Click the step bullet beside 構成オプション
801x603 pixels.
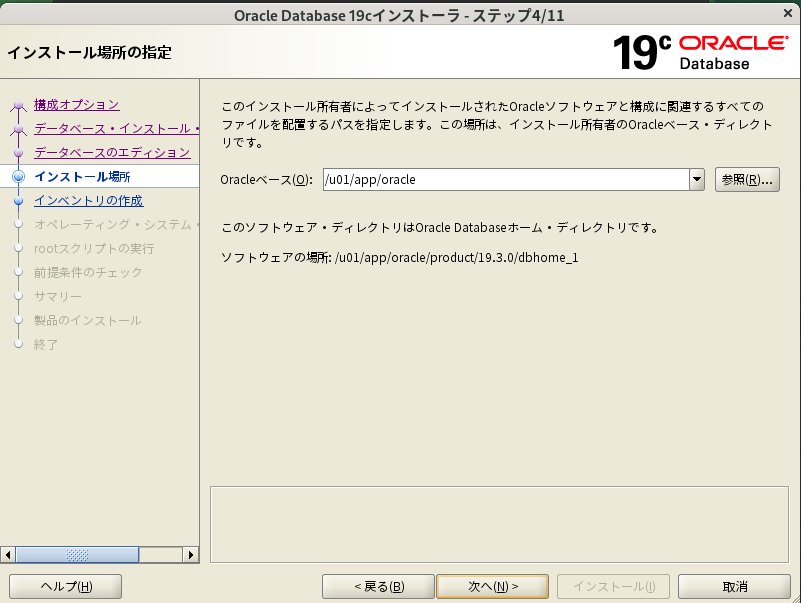[x=18, y=105]
